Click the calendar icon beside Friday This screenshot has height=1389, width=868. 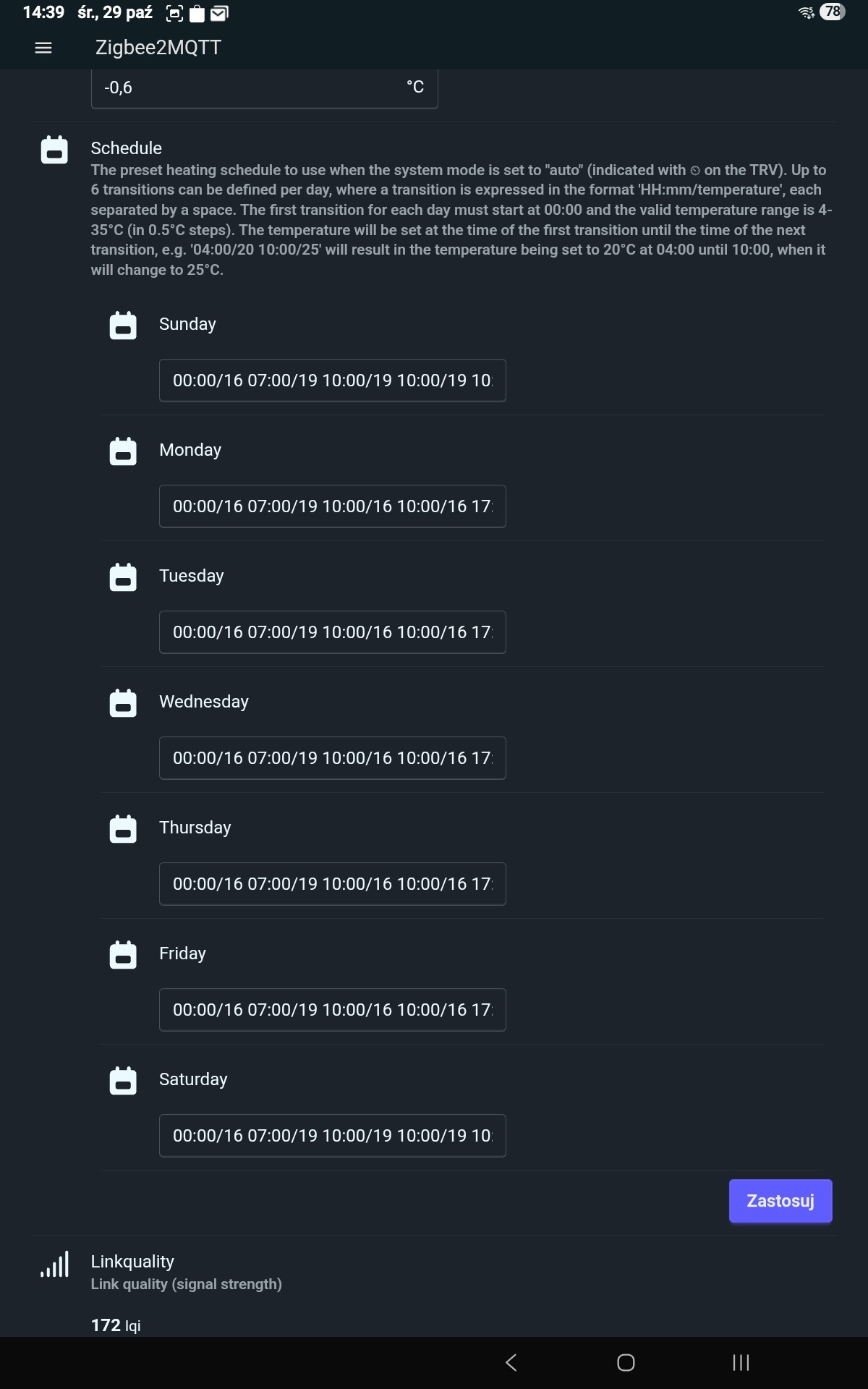point(123,955)
